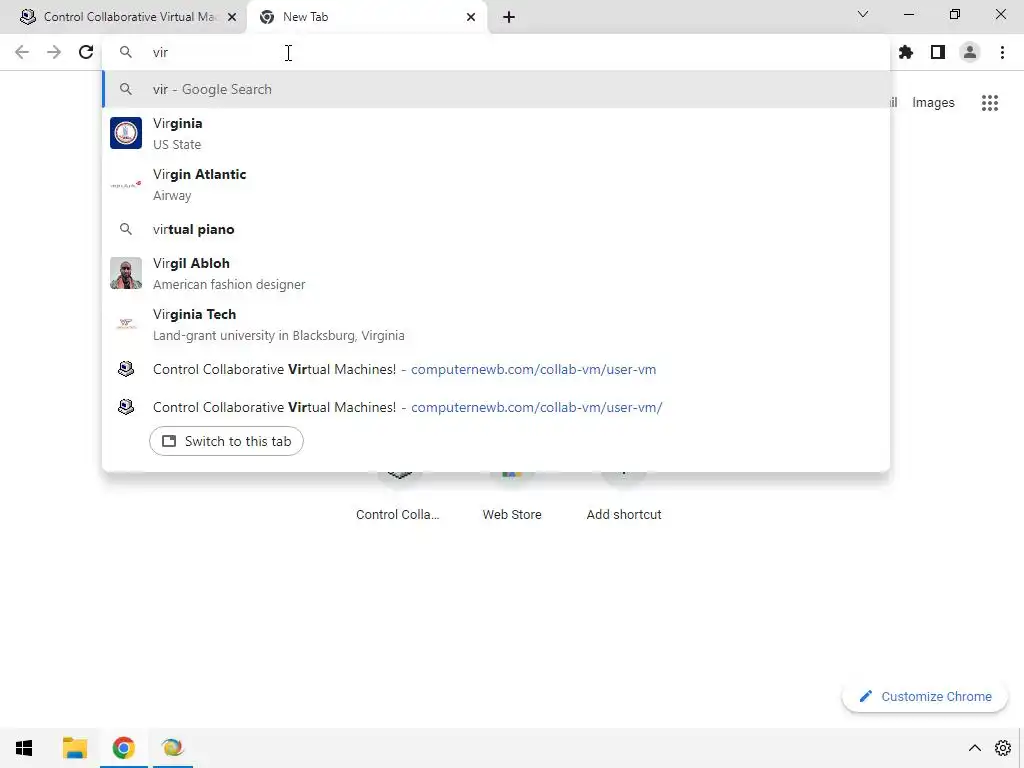Image resolution: width=1024 pixels, height=768 pixels.
Task: Choose the virtual piano suggestion
Action: click(x=496, y=229)
